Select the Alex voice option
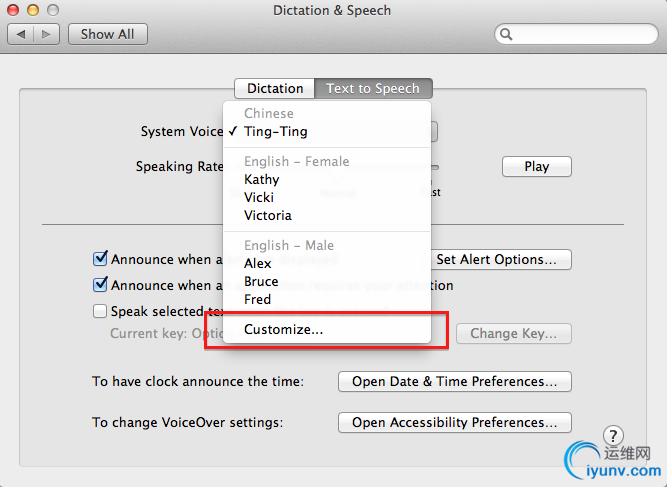Screen dimensions: 667x487 (x=258, y=263)
